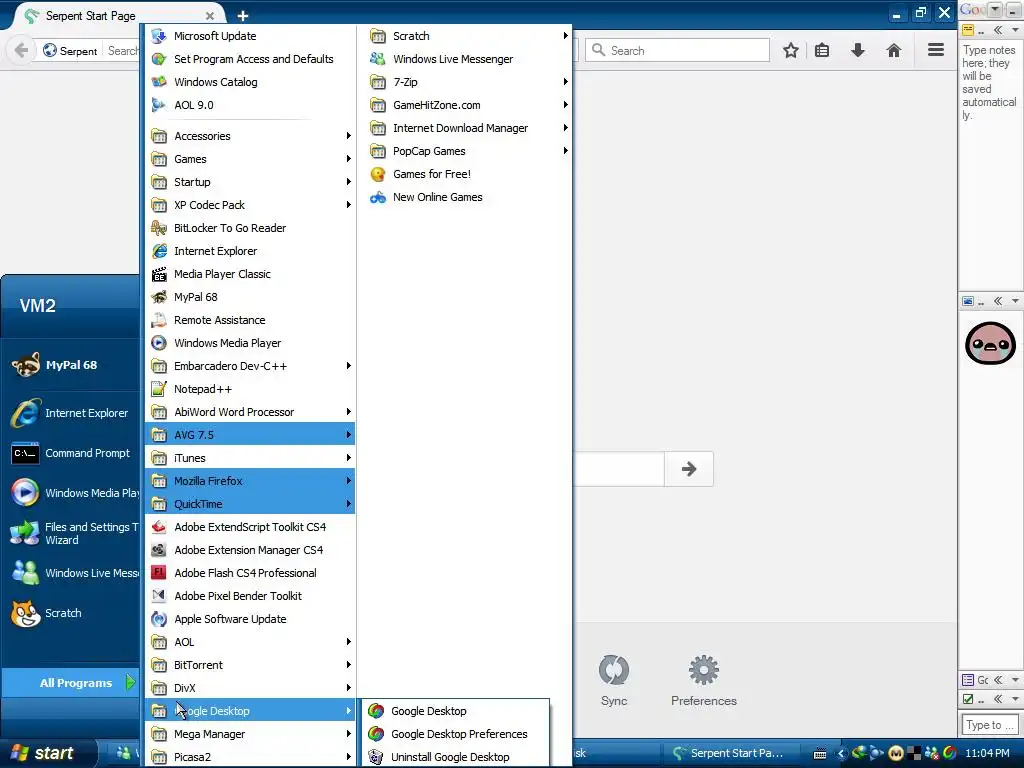The image size is (1024, 768).
Task: Open Preferences gear on start page
Action: pyautogui.click(x=703, y=680)
